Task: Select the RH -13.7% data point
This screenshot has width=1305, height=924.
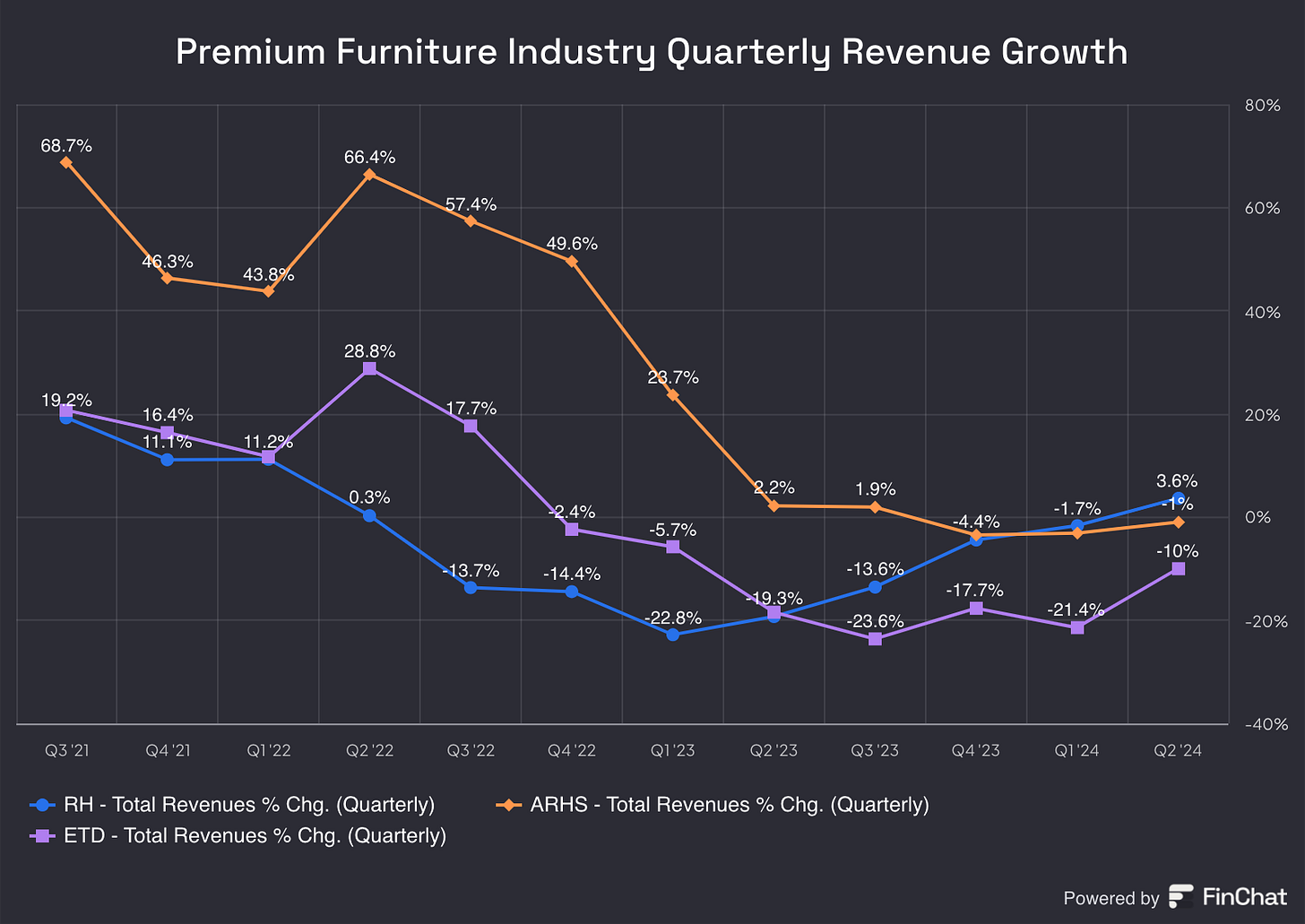Action: click(x=471, y=588)
